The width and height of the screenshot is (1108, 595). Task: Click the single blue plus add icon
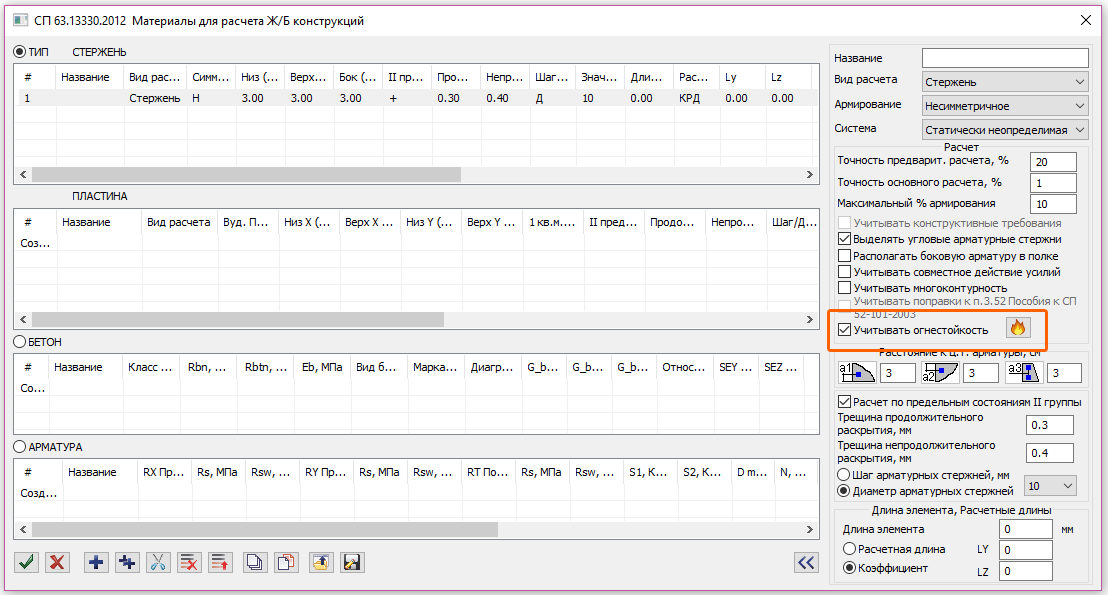click(x=96, y=562)
